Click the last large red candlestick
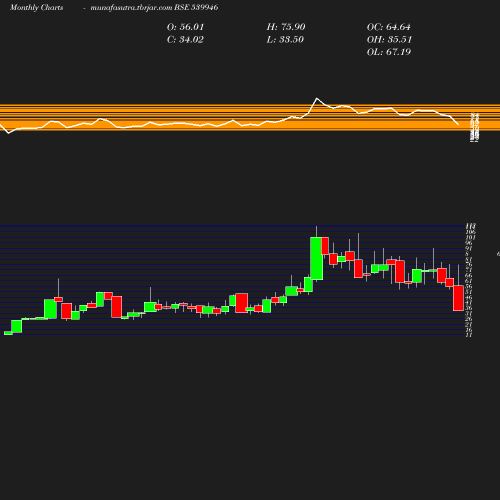Screen dimensions: 500x500 (x=458, y=298)
